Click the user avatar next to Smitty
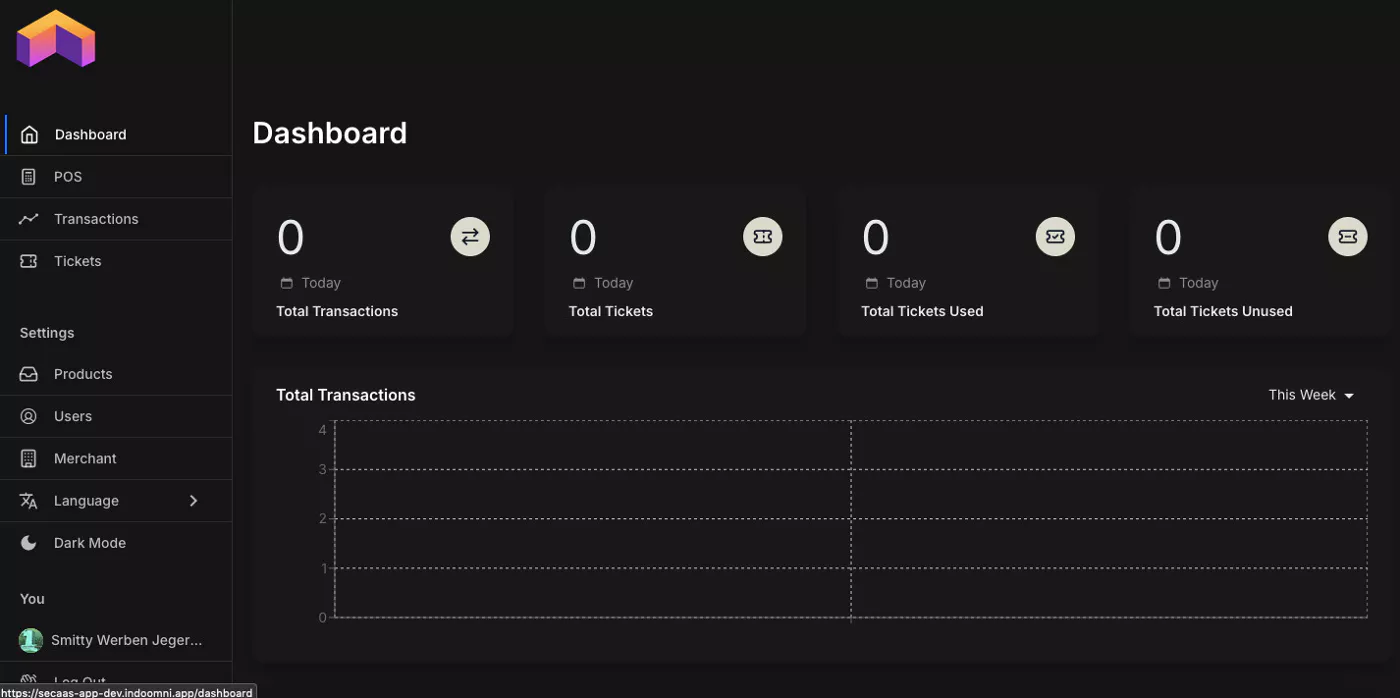 point(31,640)
